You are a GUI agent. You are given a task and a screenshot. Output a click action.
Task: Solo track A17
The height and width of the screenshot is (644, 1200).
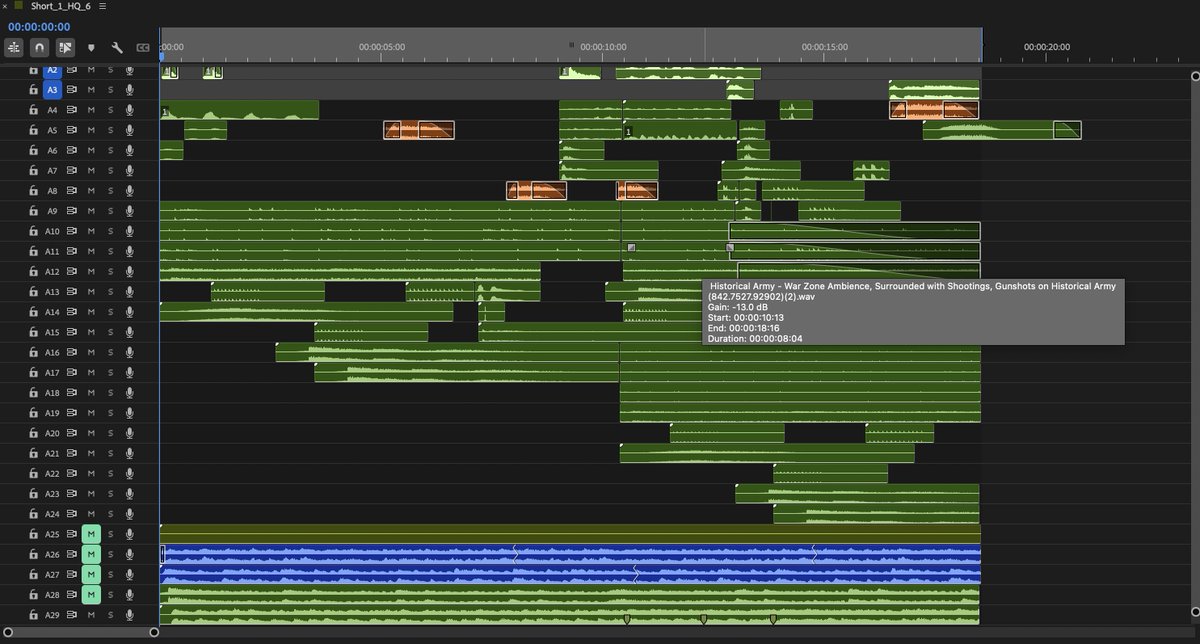click(x=110, y=372)
